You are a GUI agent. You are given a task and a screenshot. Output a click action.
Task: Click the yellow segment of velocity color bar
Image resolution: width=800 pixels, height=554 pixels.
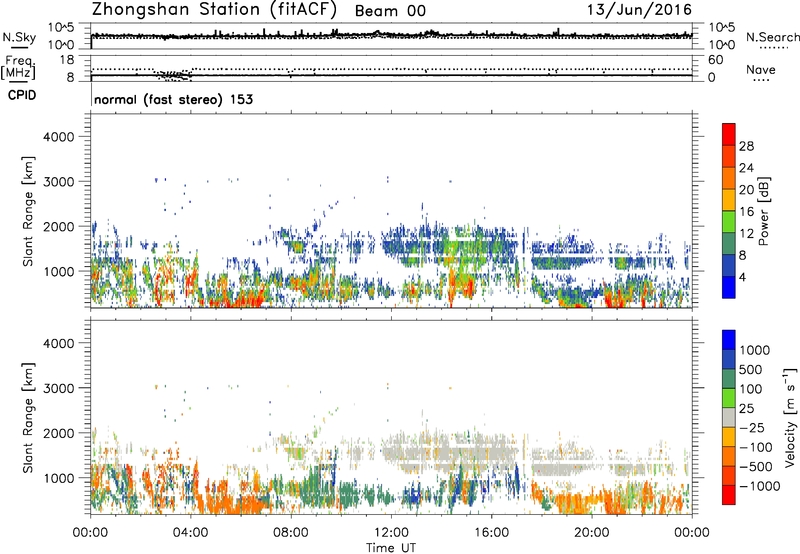(729, 437)
